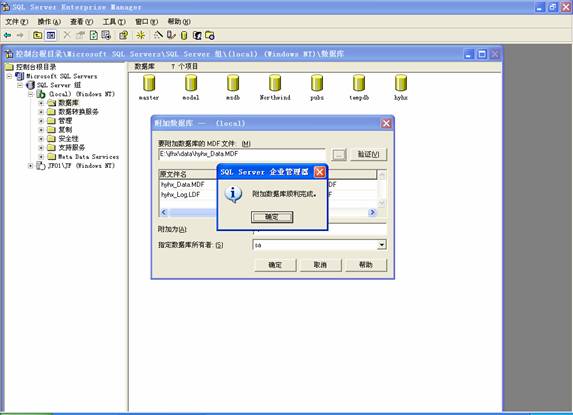Expand the 支持服务 tree folder

(x=41, y=148)
